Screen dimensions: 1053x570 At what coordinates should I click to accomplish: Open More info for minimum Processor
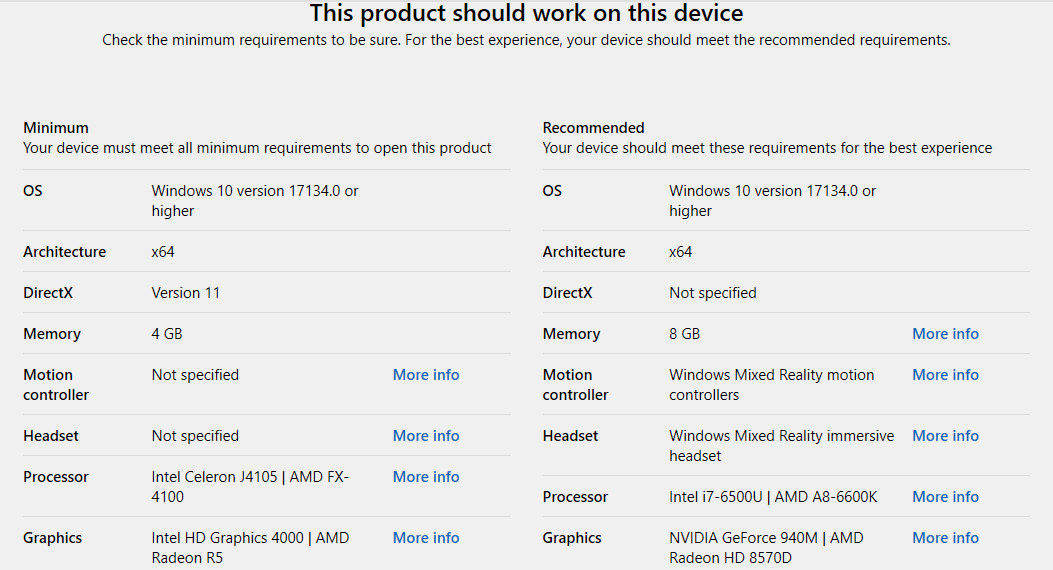tap(426, 477)
